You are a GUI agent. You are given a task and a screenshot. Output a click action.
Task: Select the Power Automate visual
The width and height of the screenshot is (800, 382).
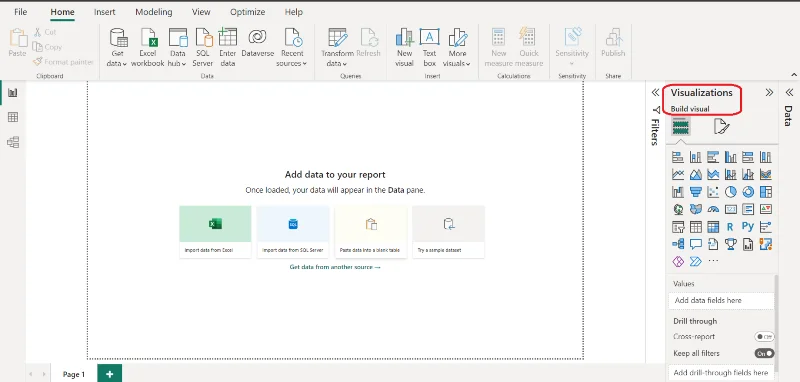695,262
